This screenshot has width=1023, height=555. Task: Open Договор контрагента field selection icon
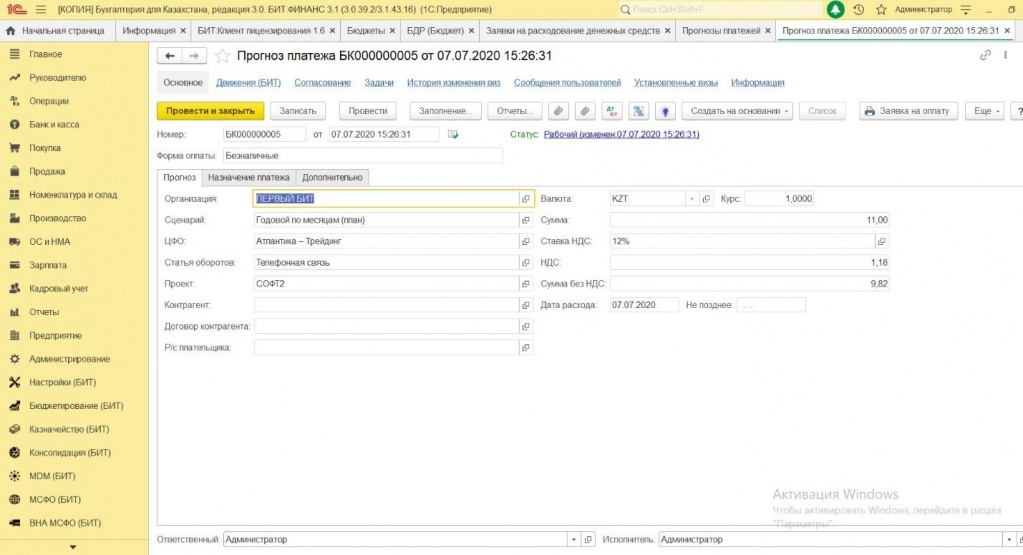[525, 327]
